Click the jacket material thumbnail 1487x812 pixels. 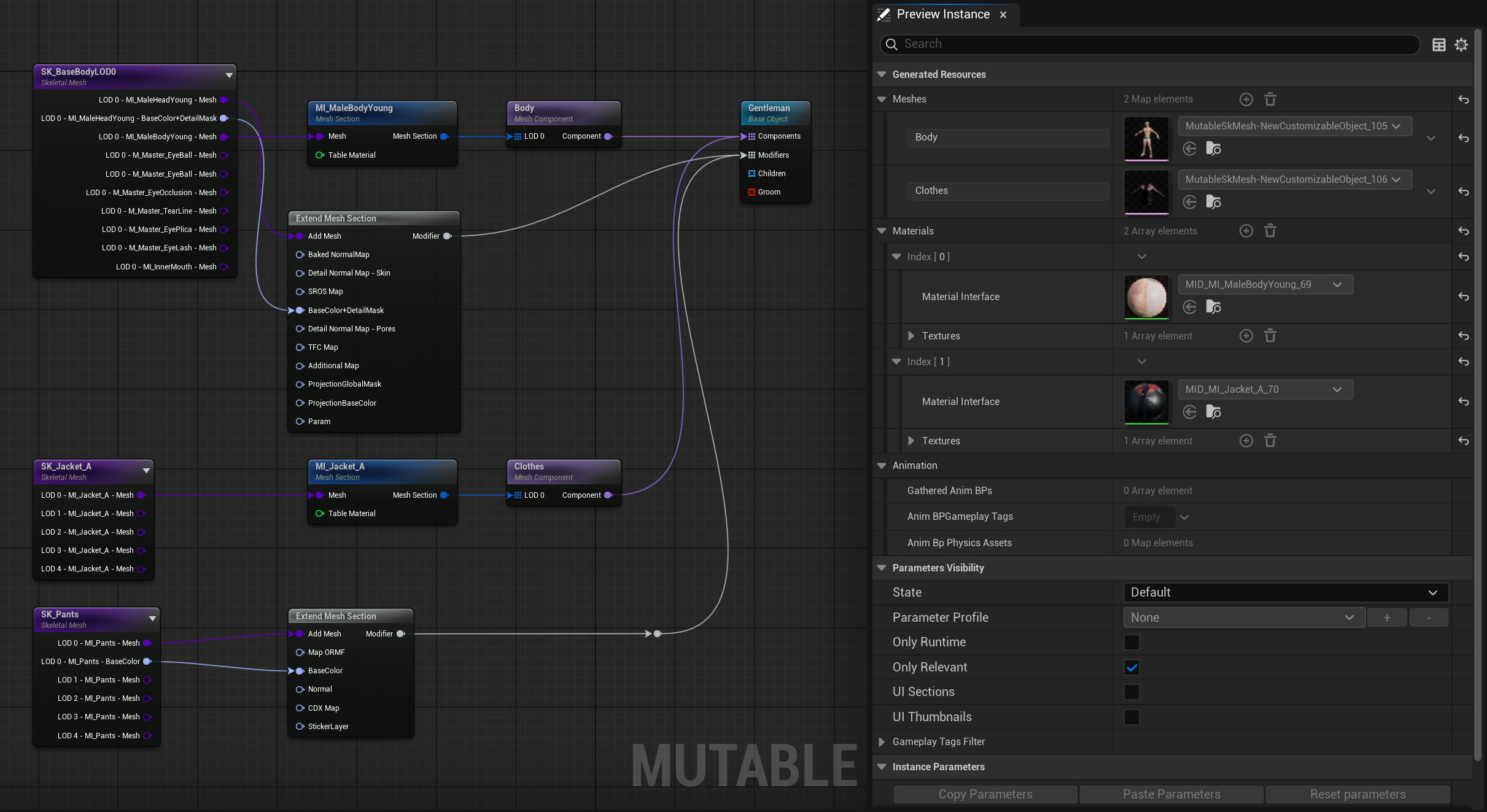click(1146, 402)
